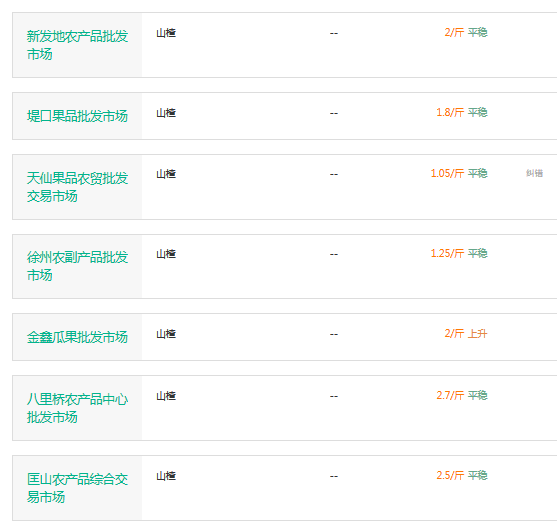
Task: Click the 1.25/斤 price for 徐州 market
Action: pyautogui.click(x=447, y=253)
